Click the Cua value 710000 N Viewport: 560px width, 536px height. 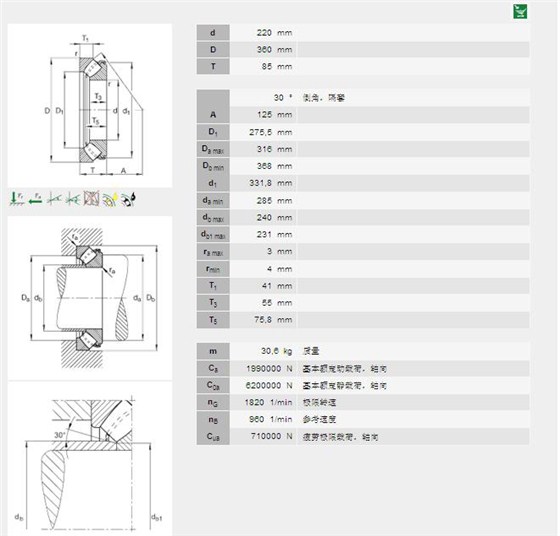pyautogui.click(x=271, y=436)
